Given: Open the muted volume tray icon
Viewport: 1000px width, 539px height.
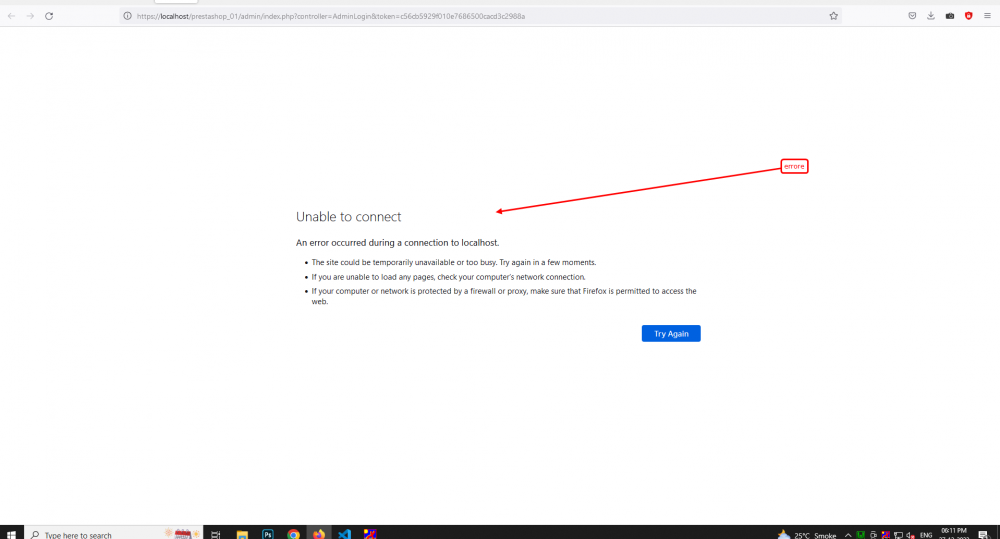Looking at the screenshot, I should (910, 535).
